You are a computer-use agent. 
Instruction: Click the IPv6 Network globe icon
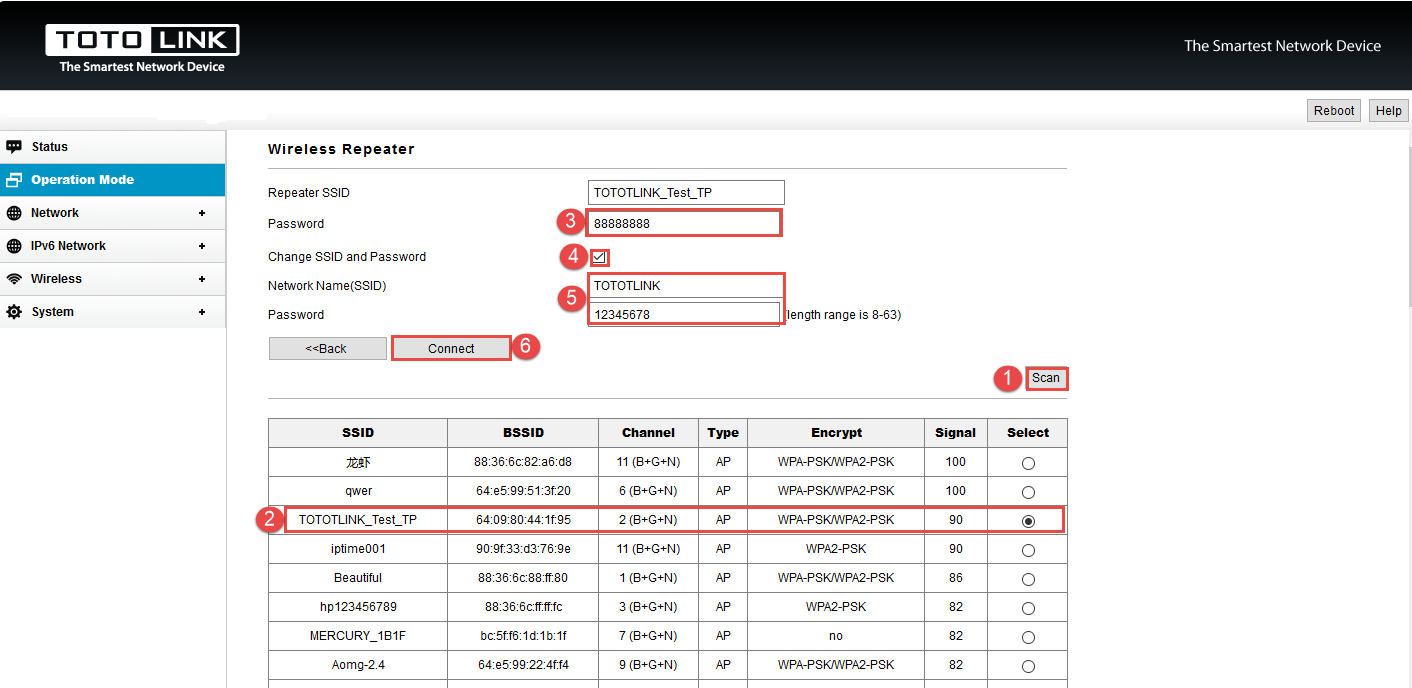tap(14, 246)
